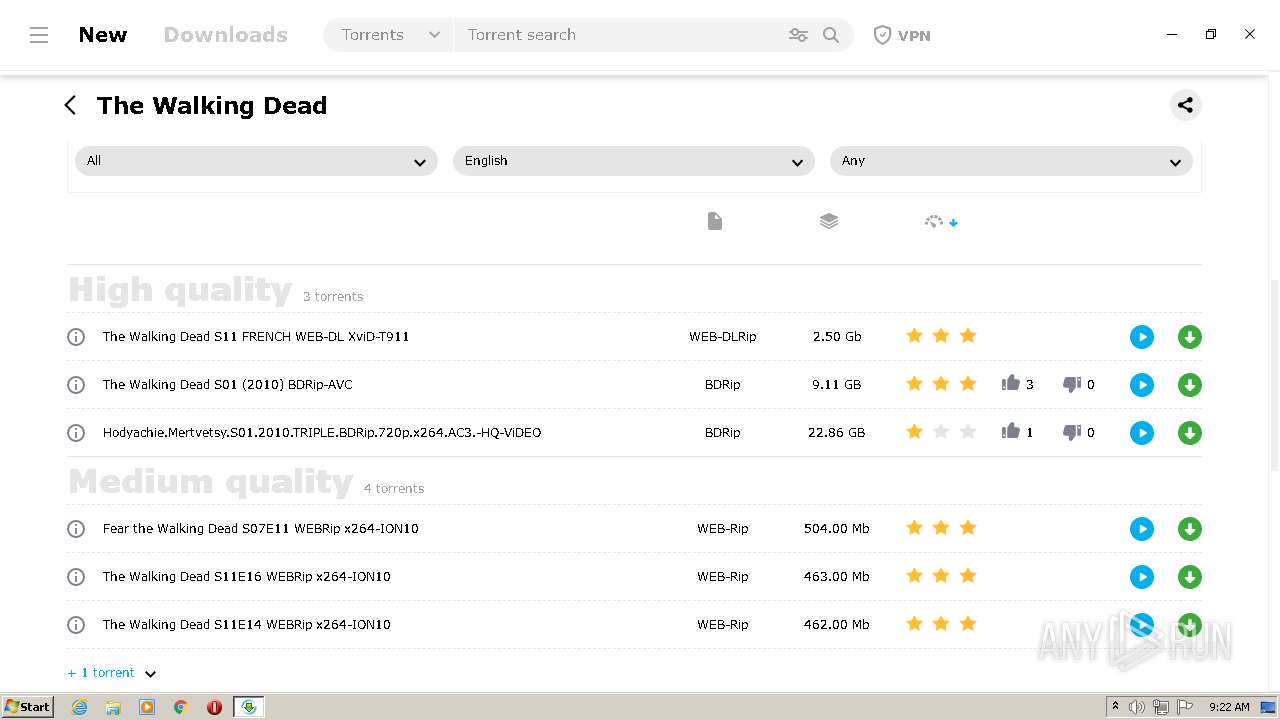Screen dimensions: 1280x720
Task: Click the 9.11 GB size value
Action: click(838, 385)
